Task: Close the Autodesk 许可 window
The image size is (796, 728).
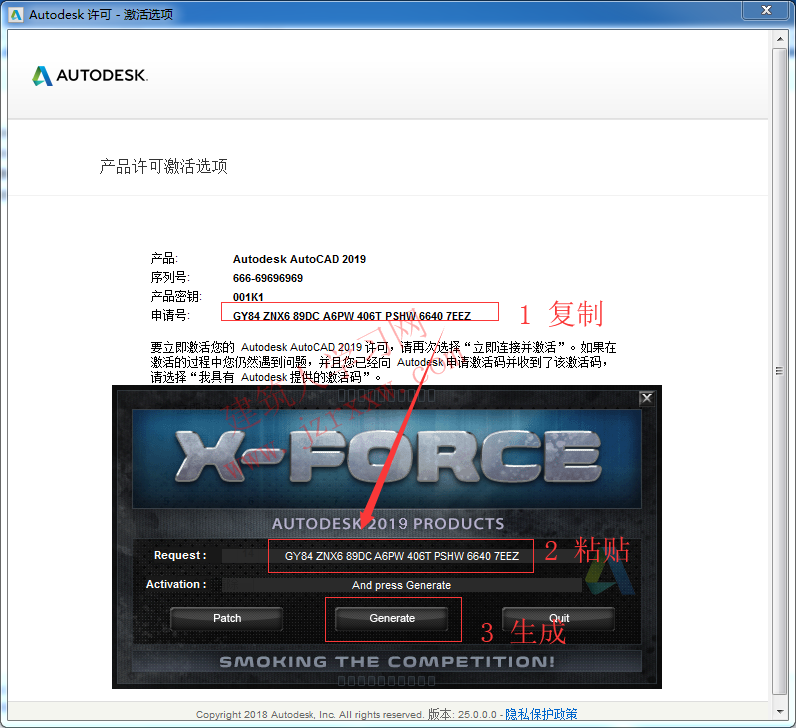Action: click(x=766, y=10)
